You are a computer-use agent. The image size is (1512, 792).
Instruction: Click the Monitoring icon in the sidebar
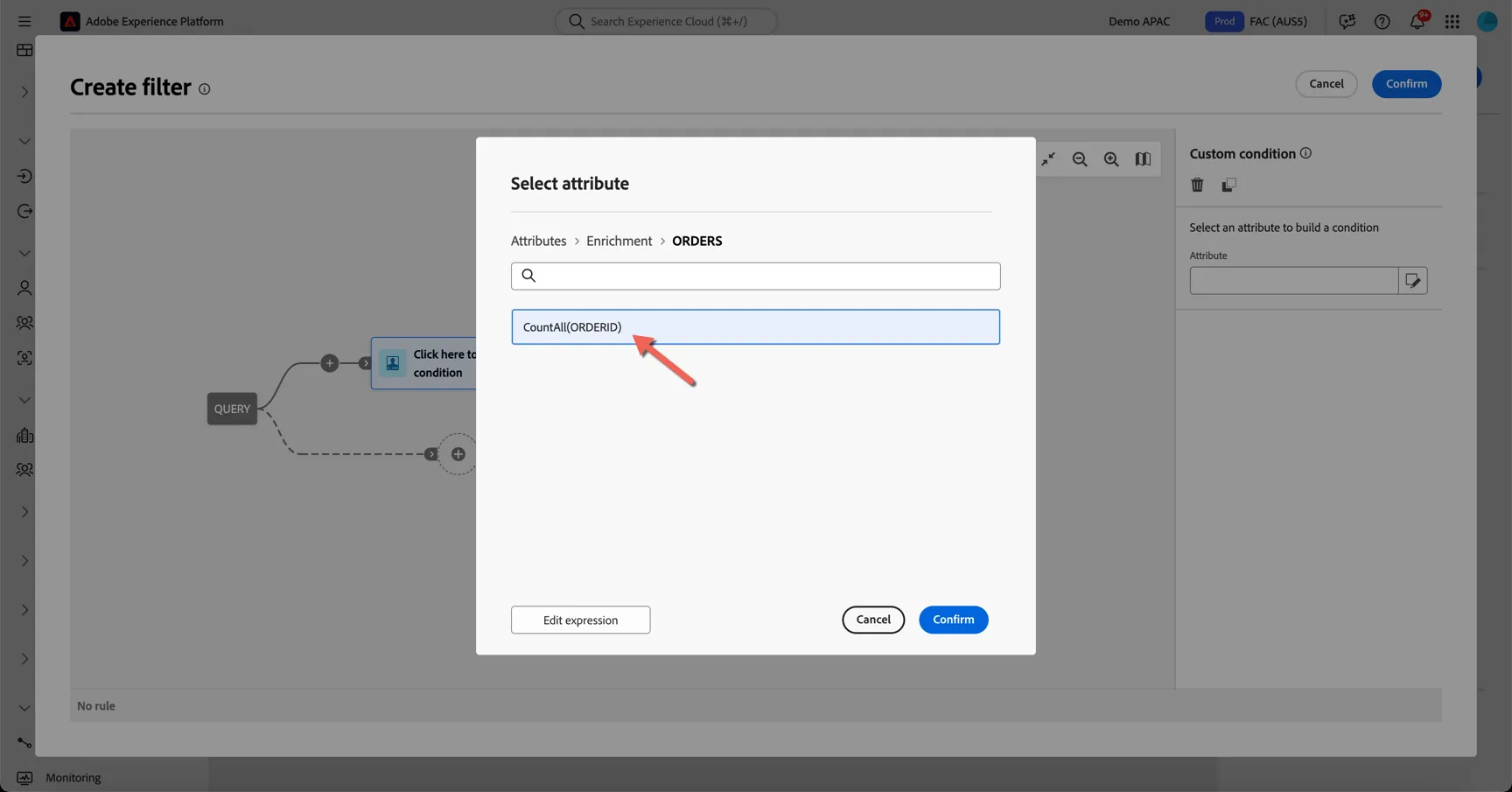click(x=24, y=777)
